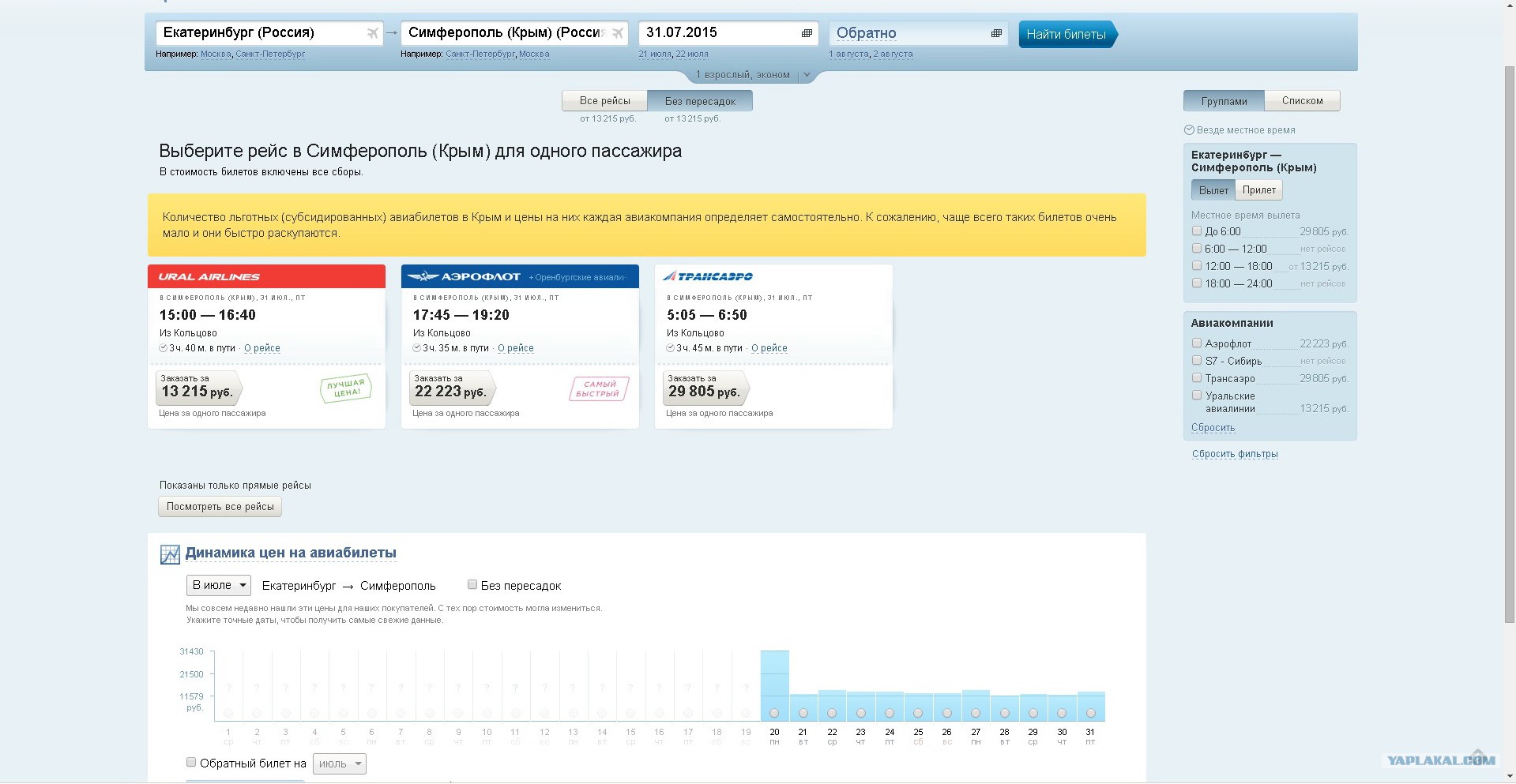Click the Аэрофлот logo header
This screenshot has width=1516, height=784.
(520, 276)
